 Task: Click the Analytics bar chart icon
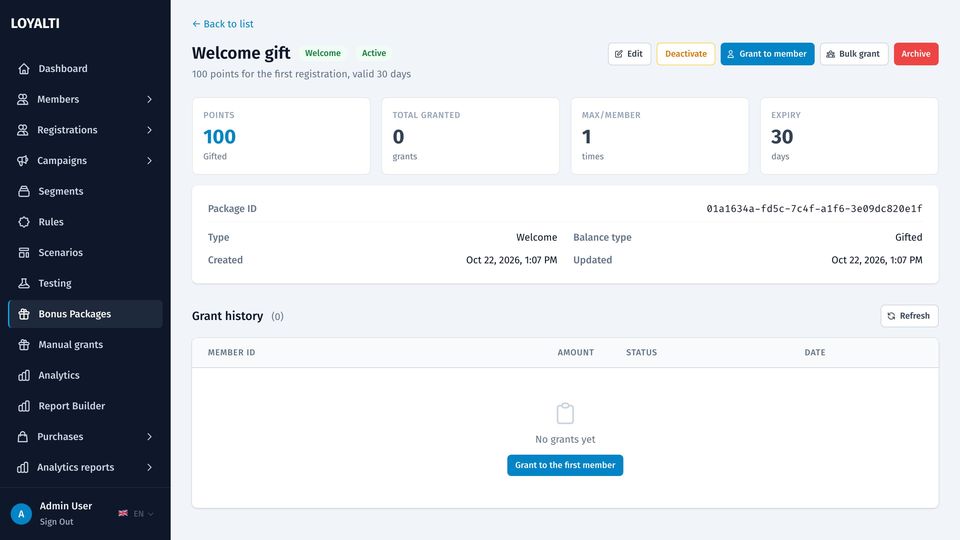(24, 375)
